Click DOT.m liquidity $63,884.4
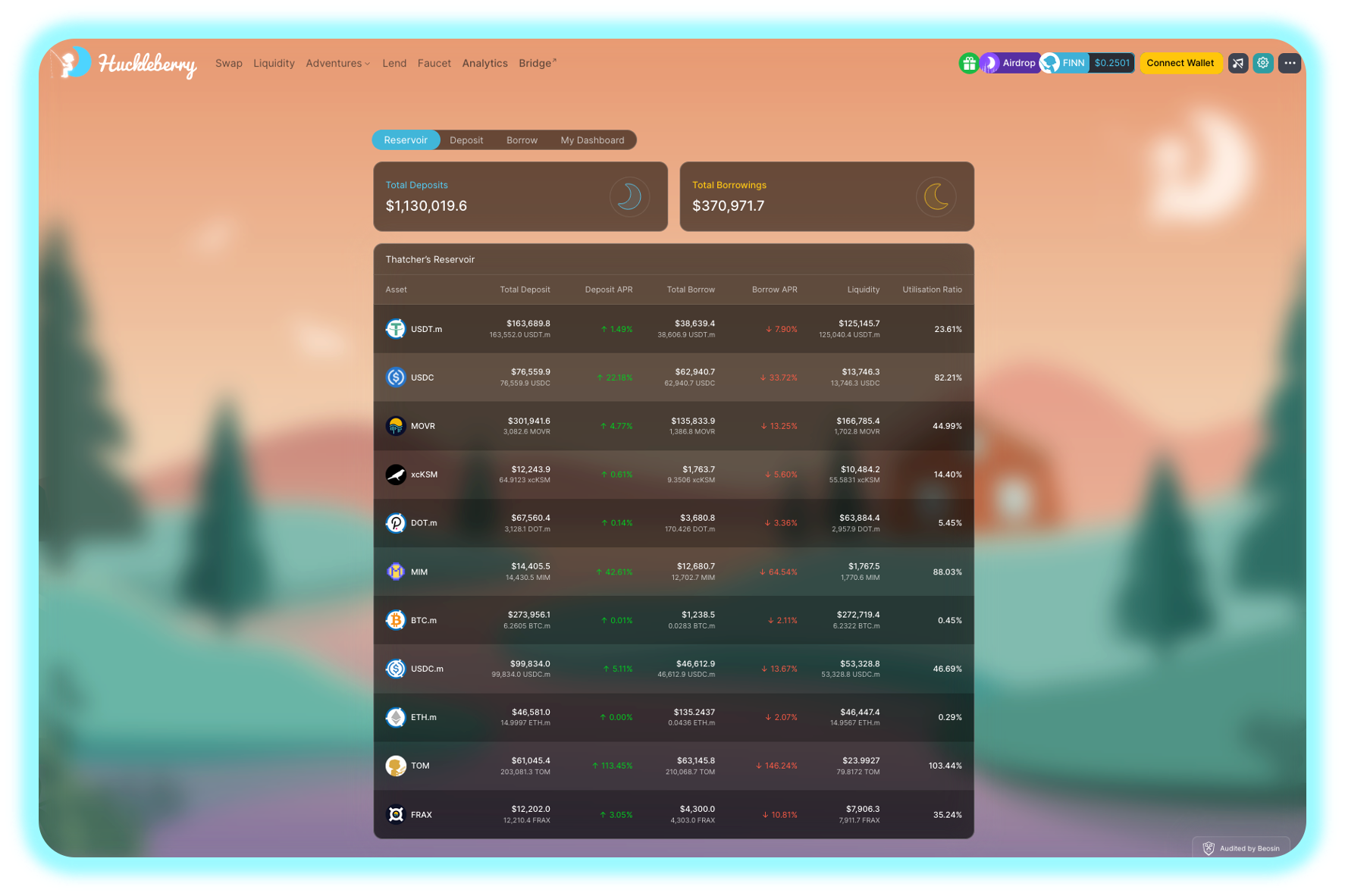1345x896 pixels. (x=860, y=518)
